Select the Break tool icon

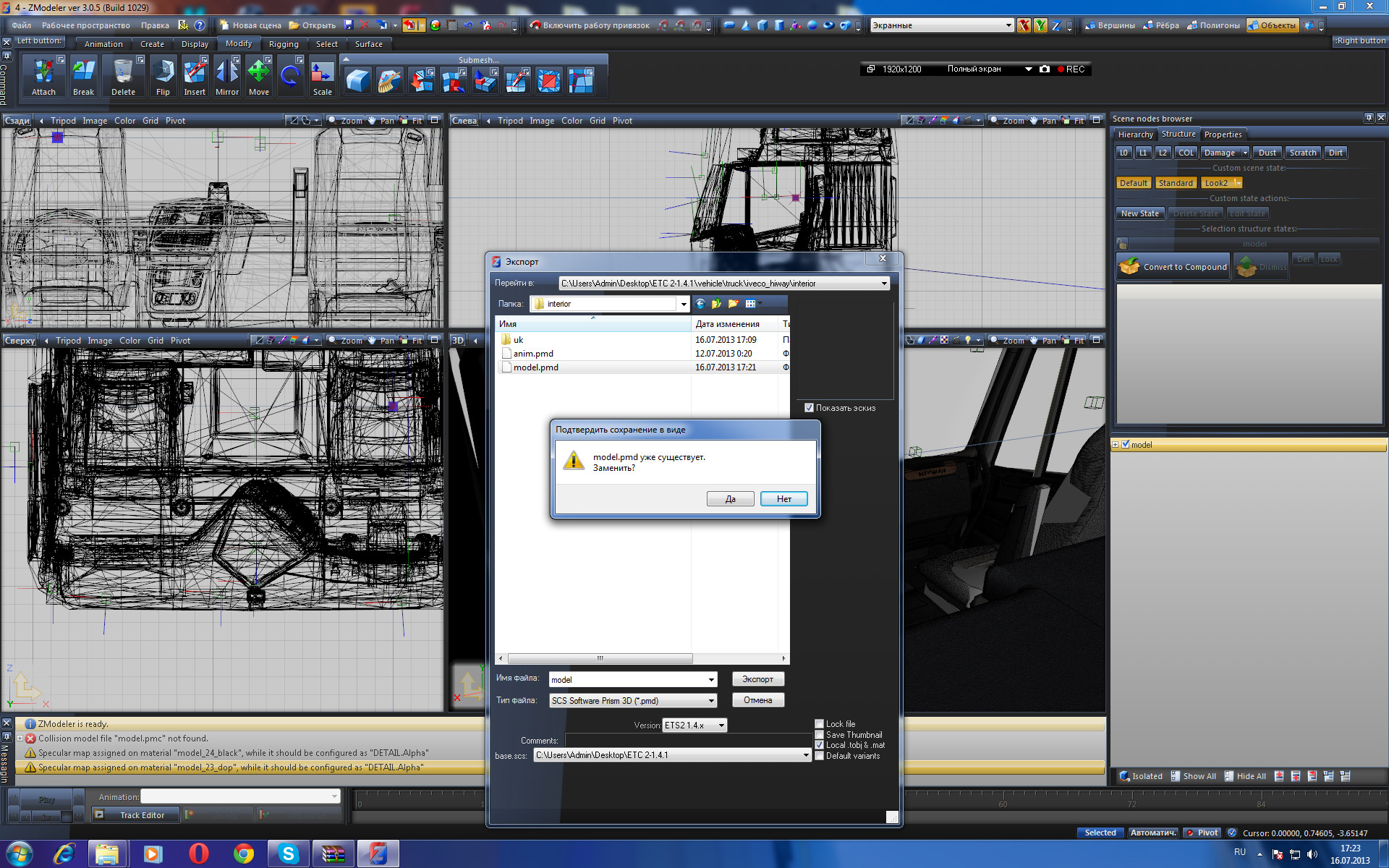(x=83, y=73)
